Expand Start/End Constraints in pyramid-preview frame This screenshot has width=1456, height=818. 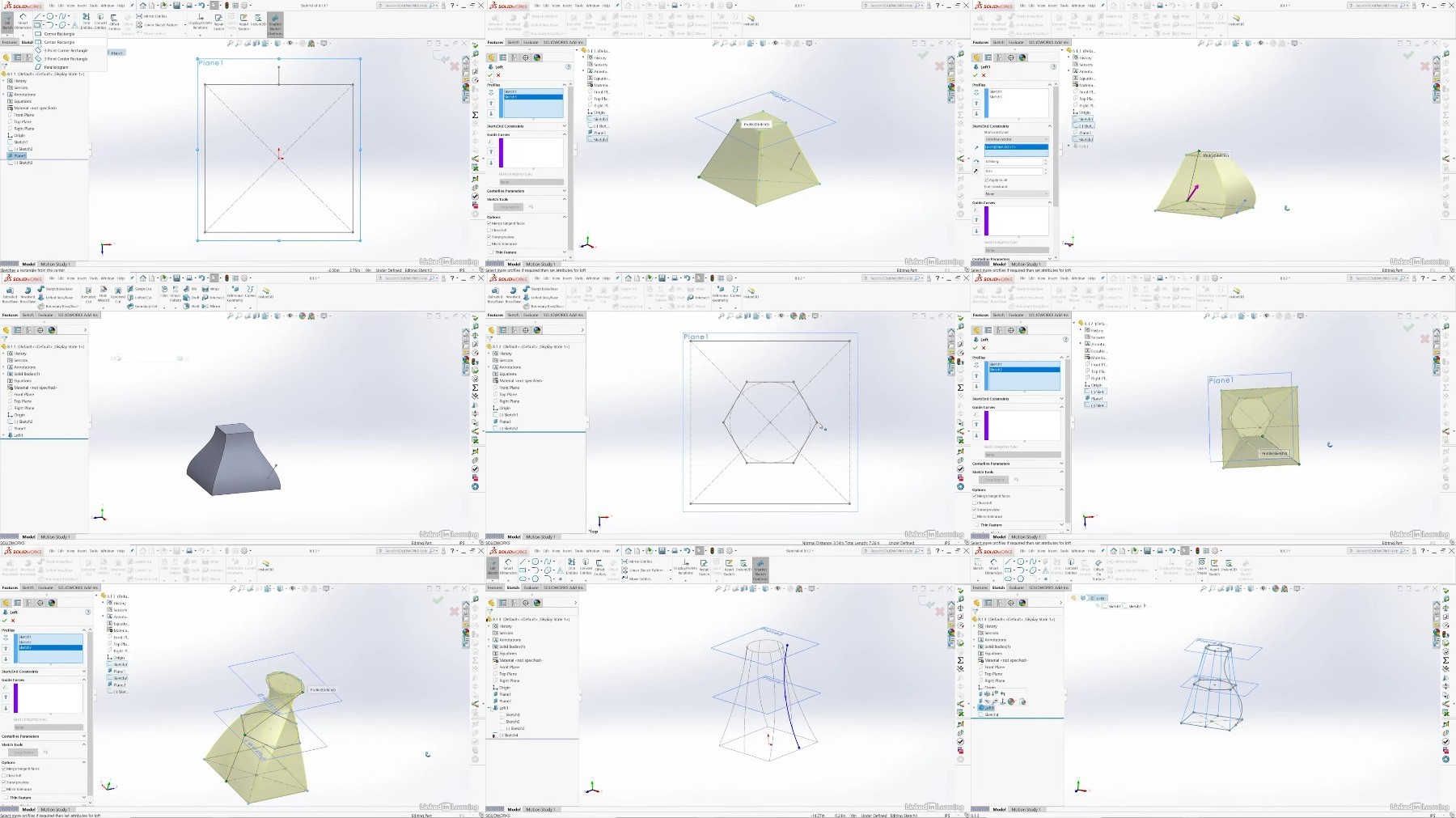564,126
